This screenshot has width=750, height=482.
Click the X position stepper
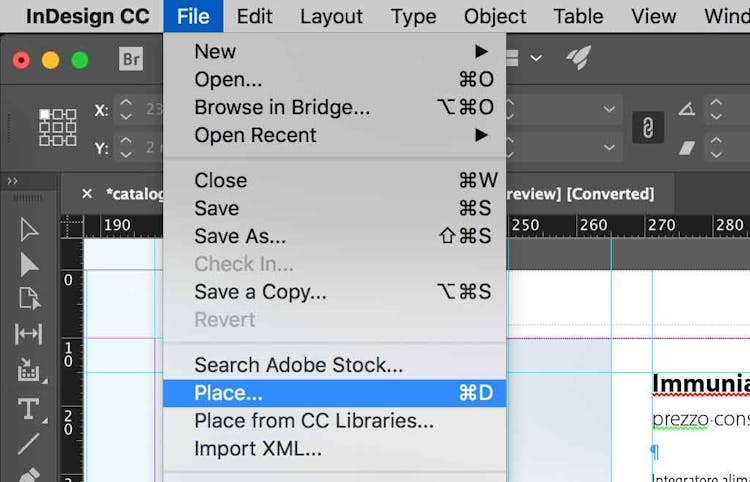coord(125,110)
